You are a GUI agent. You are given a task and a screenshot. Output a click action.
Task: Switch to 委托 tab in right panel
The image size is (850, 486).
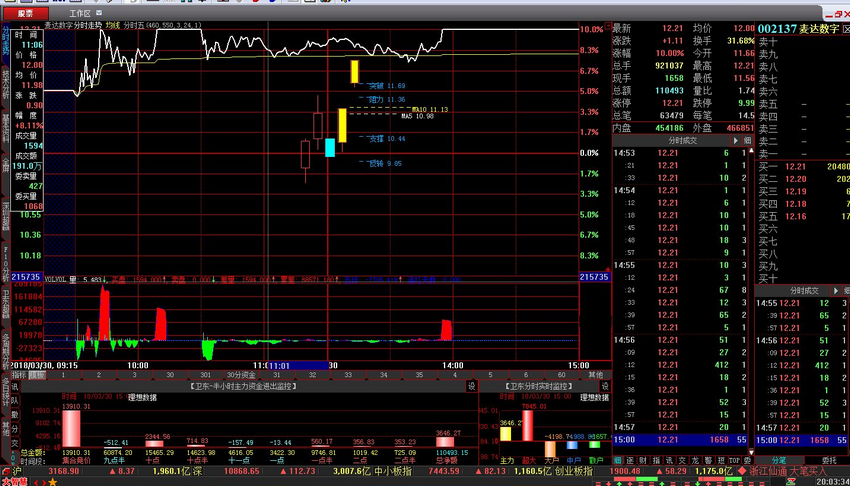click(829, 460)
